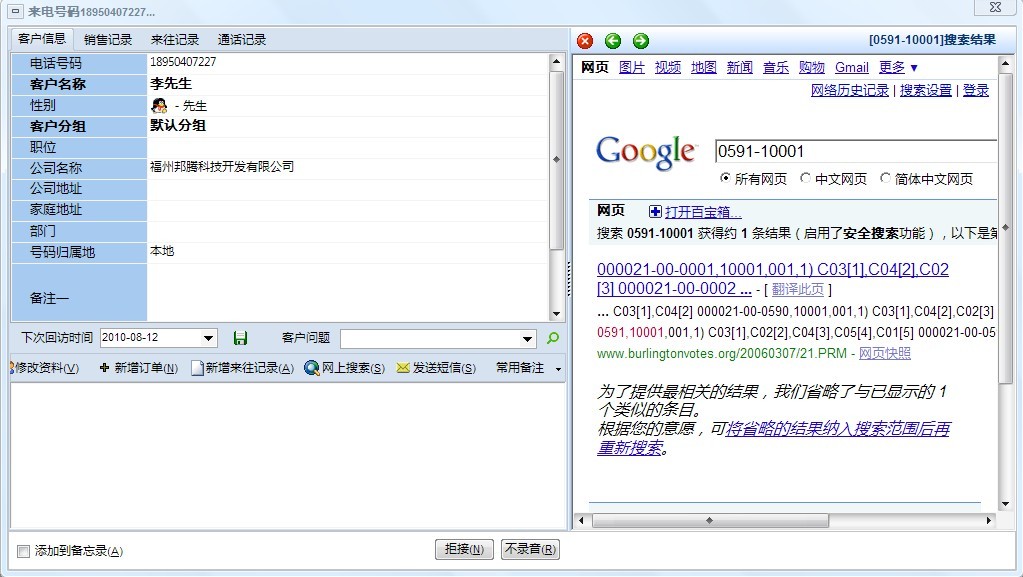1023x577 pixels.
Task: Click customer name 李先生
Action: 171,84
